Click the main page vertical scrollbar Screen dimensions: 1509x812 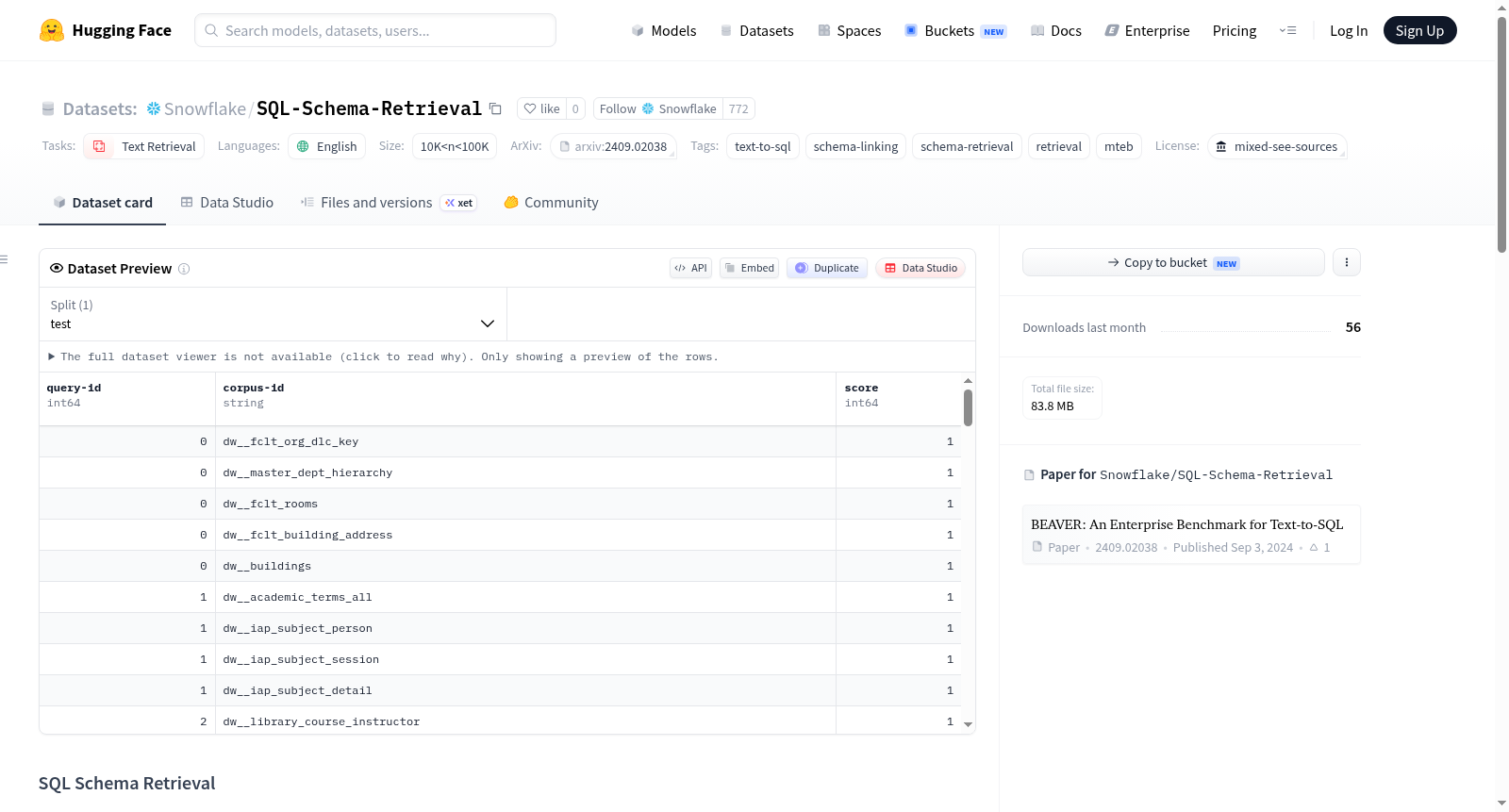(1501, 134)
